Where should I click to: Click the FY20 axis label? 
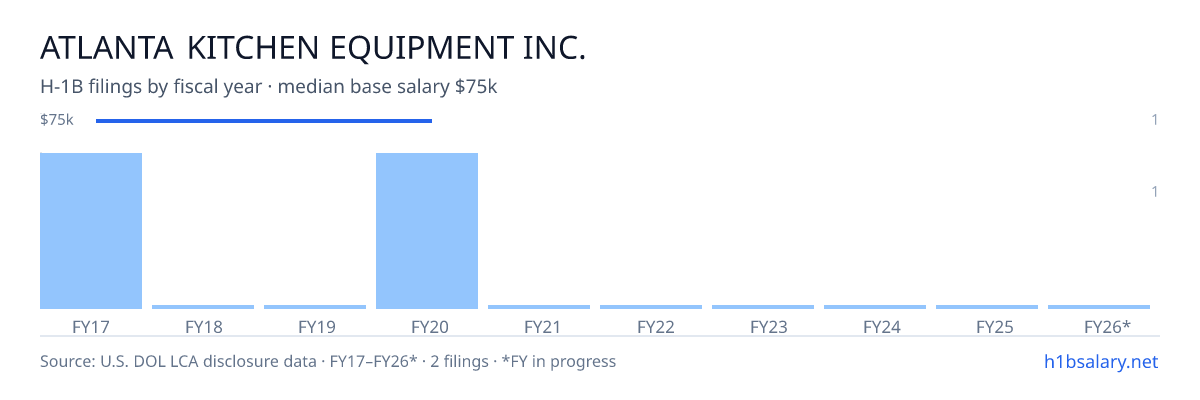(427, 326)
